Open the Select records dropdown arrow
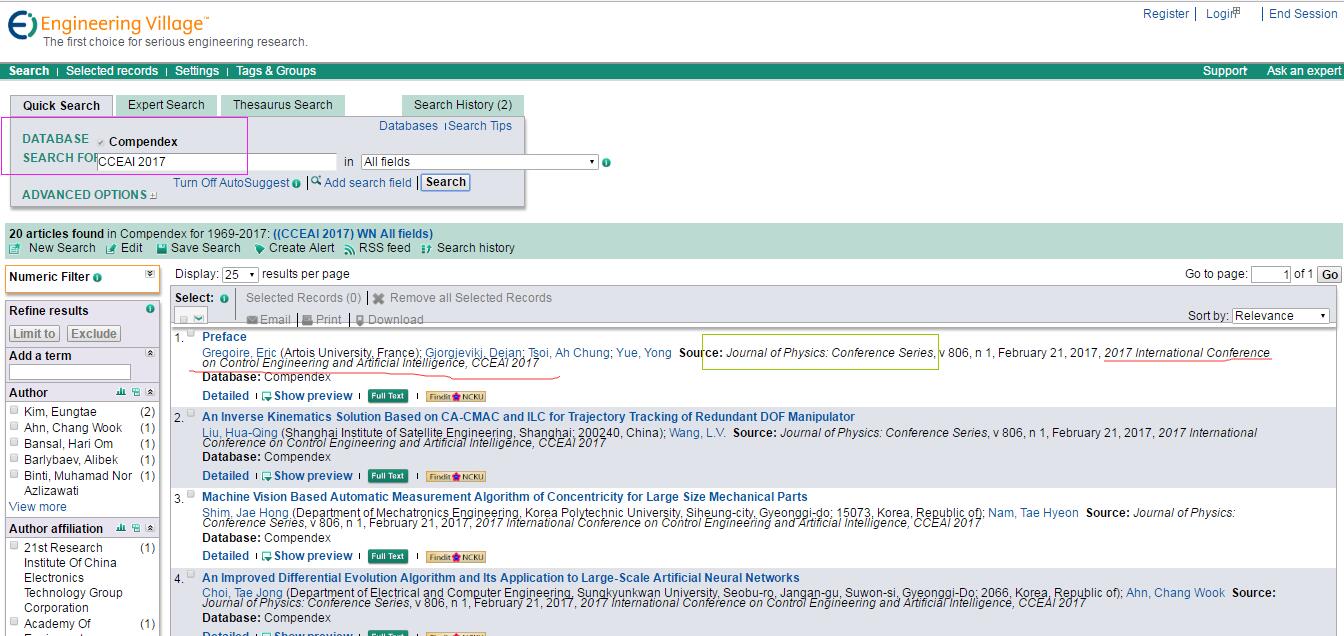 [x=199, y=319]
